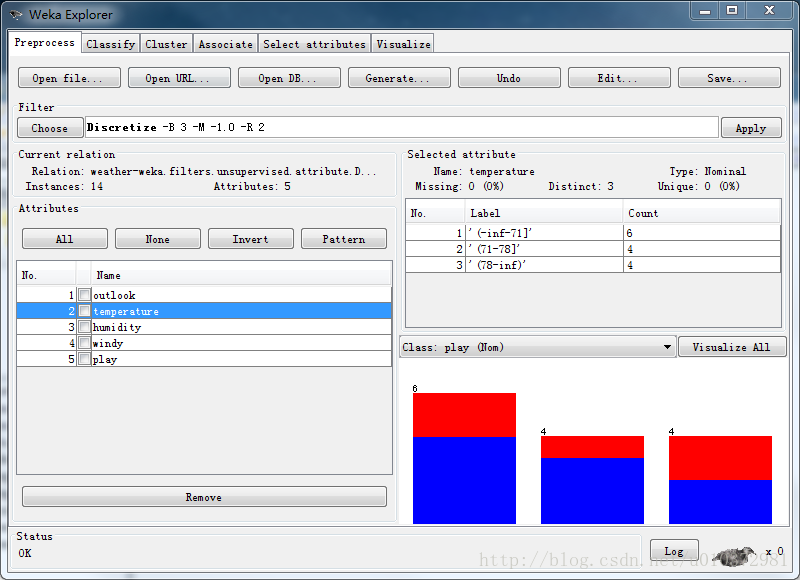Click the Generate... button
Screen dimensions: 800x580
click(x=399, y=78)
